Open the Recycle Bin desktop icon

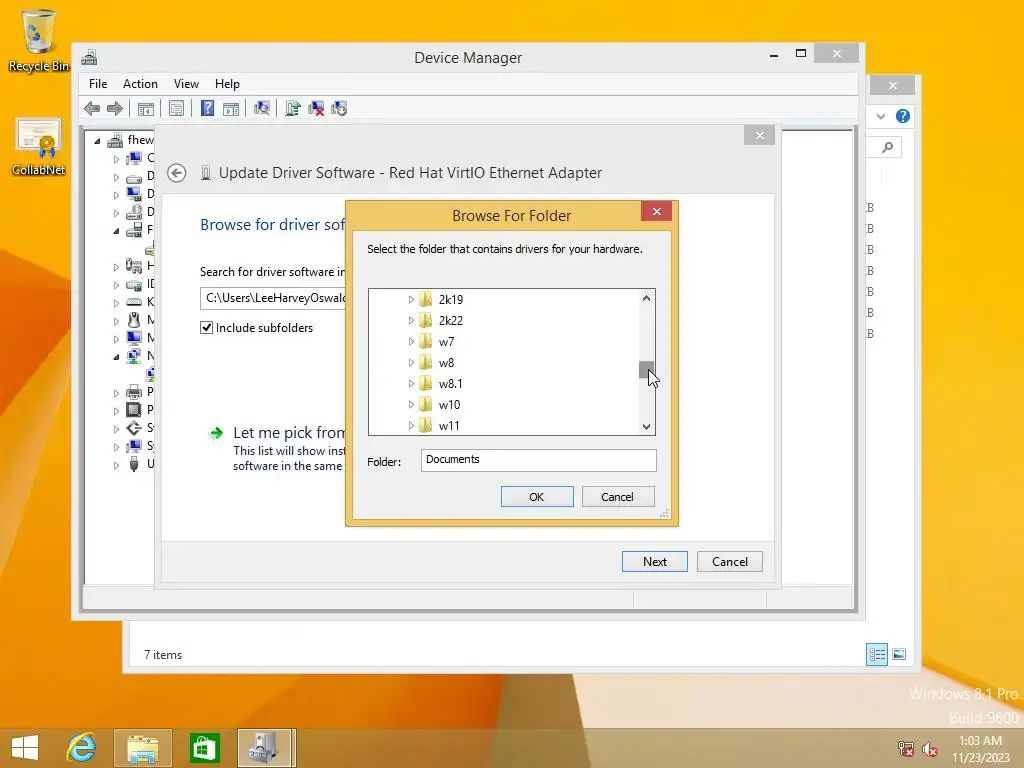[39, 39]
